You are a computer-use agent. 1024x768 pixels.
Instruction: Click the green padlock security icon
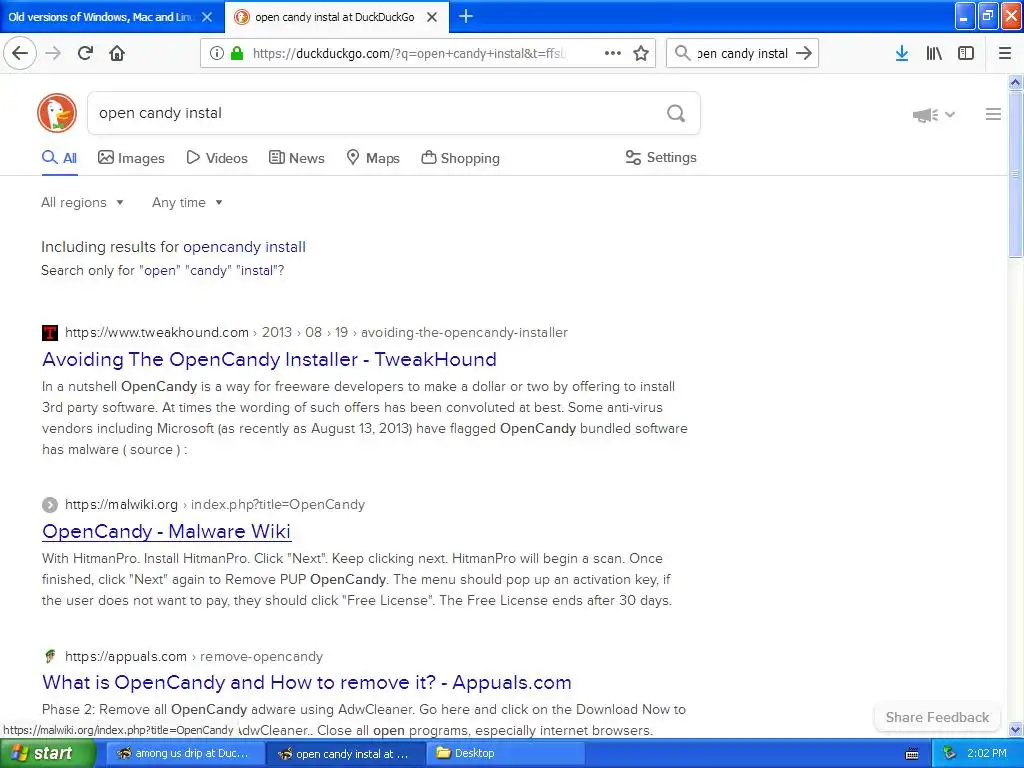click(x=237, y=53)
